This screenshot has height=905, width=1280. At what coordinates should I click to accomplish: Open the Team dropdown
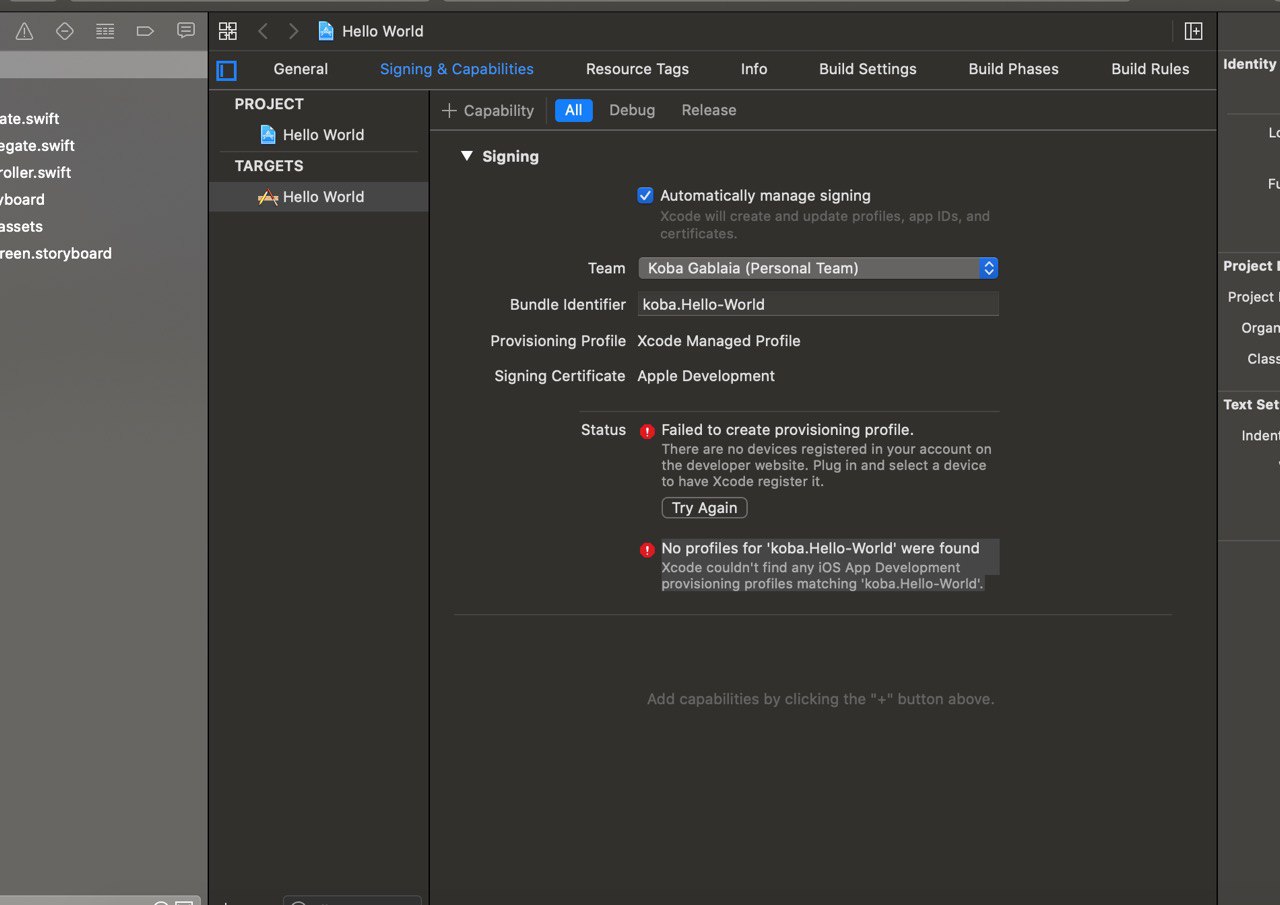click(818, 268)
